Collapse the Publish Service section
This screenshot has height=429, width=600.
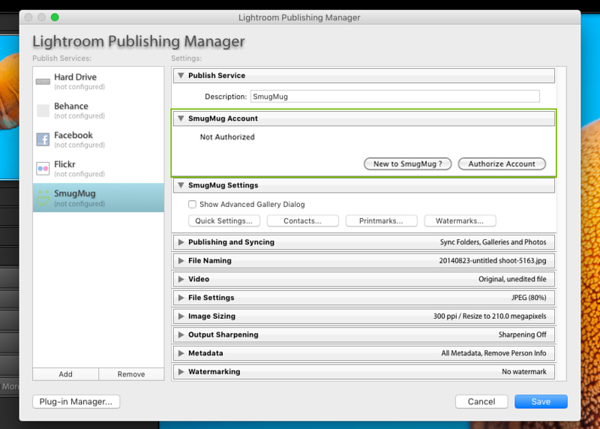click(x=181, y=75)
